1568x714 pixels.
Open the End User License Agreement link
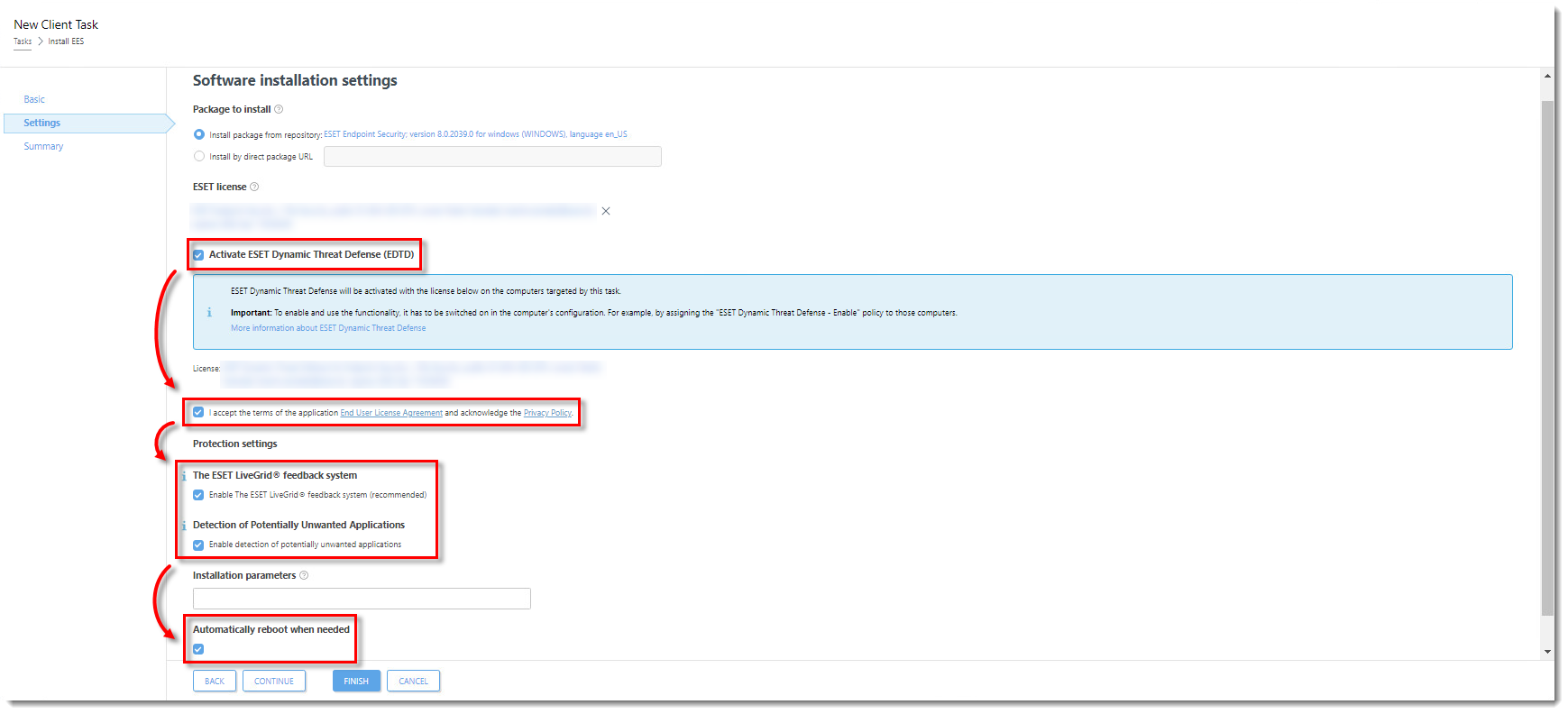click(x=391, y=413)
